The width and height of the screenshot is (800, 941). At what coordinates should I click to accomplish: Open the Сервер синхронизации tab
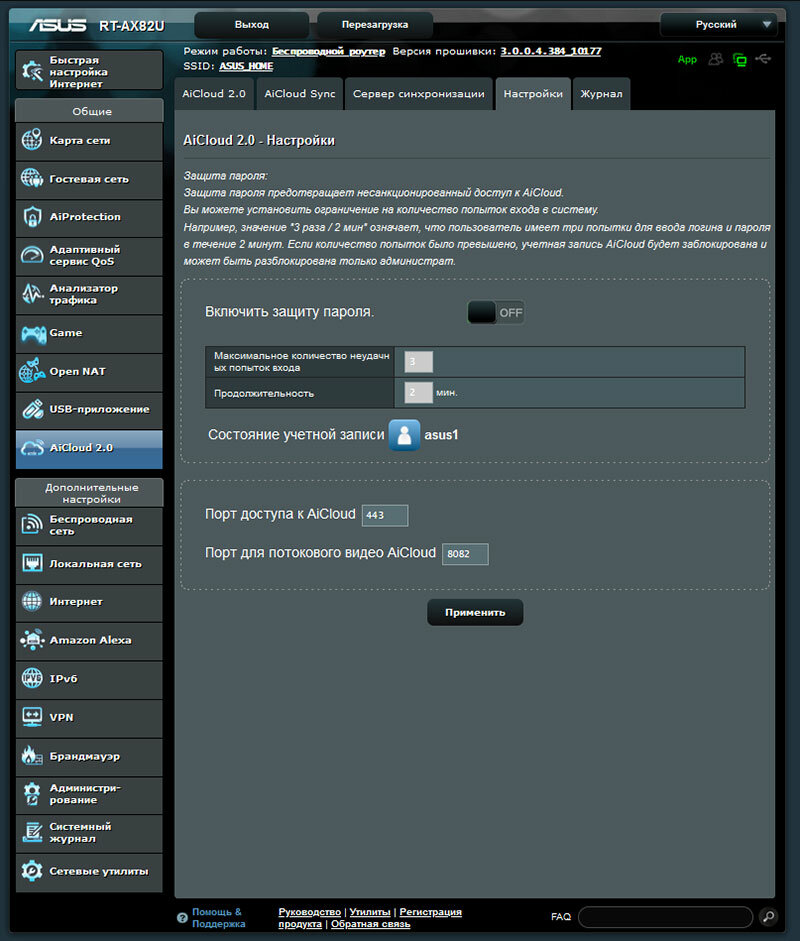418,94
